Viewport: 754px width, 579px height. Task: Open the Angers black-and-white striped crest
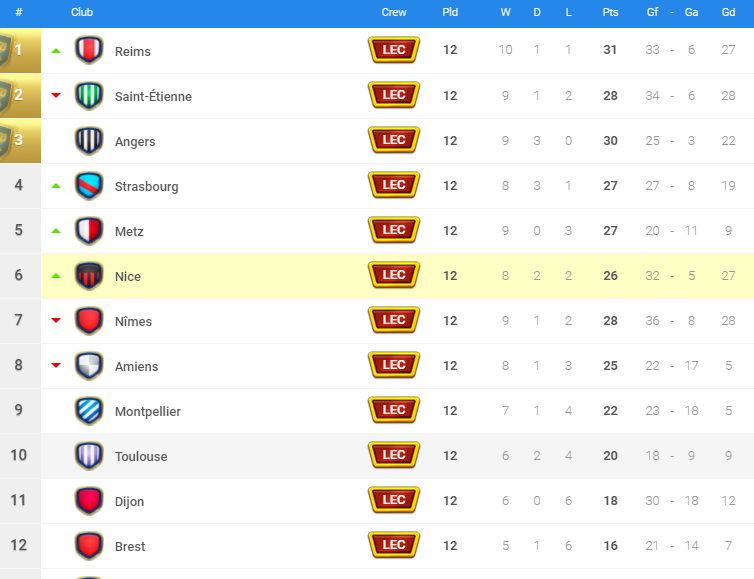pos(89,140)
